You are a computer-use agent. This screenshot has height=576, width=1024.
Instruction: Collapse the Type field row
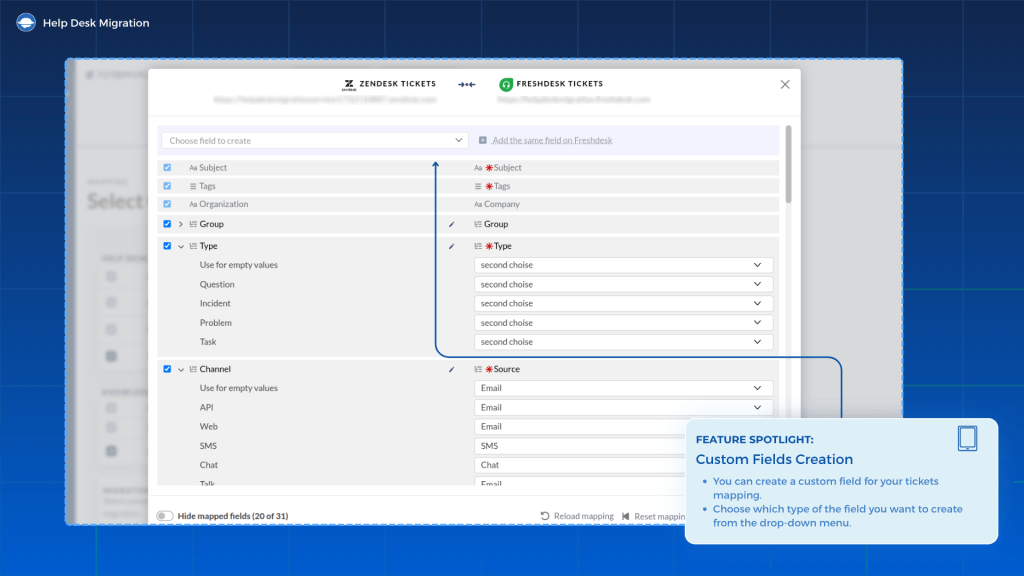(x=181, y=246)
